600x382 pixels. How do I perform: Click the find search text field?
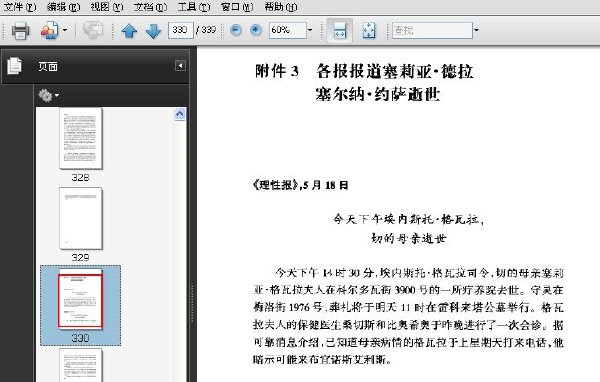(x=432, y=30)
